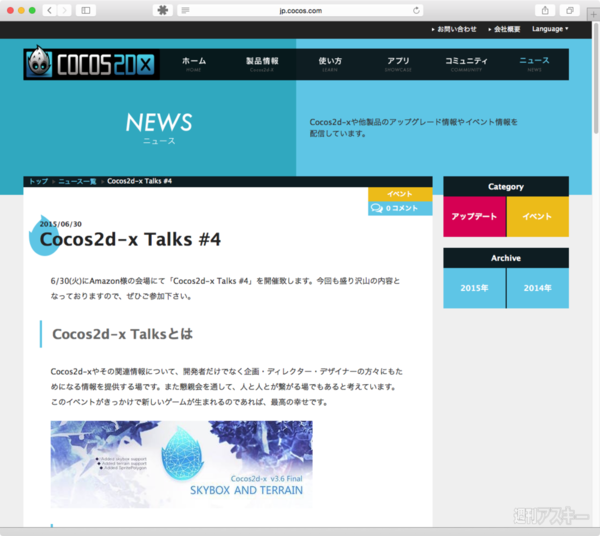This screenshot has height=536, width=600.
Task: Click the Cocos2d-x Talksとは heading
Action: point(122,334)
